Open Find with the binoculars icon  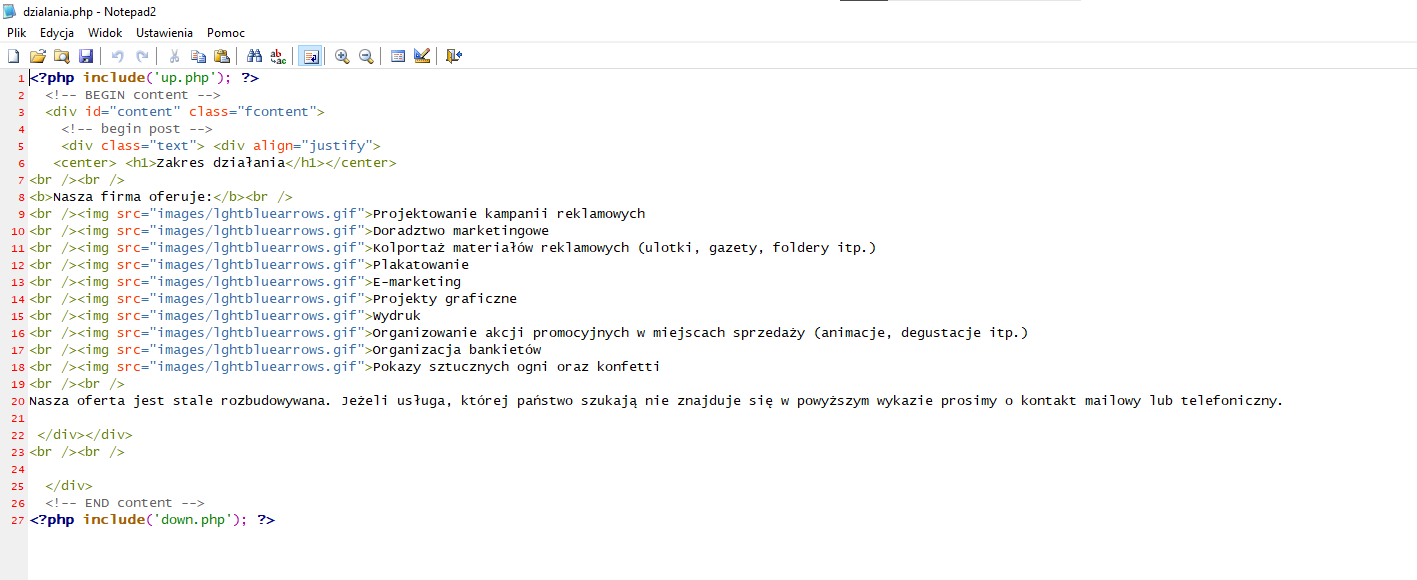[254, 56]
